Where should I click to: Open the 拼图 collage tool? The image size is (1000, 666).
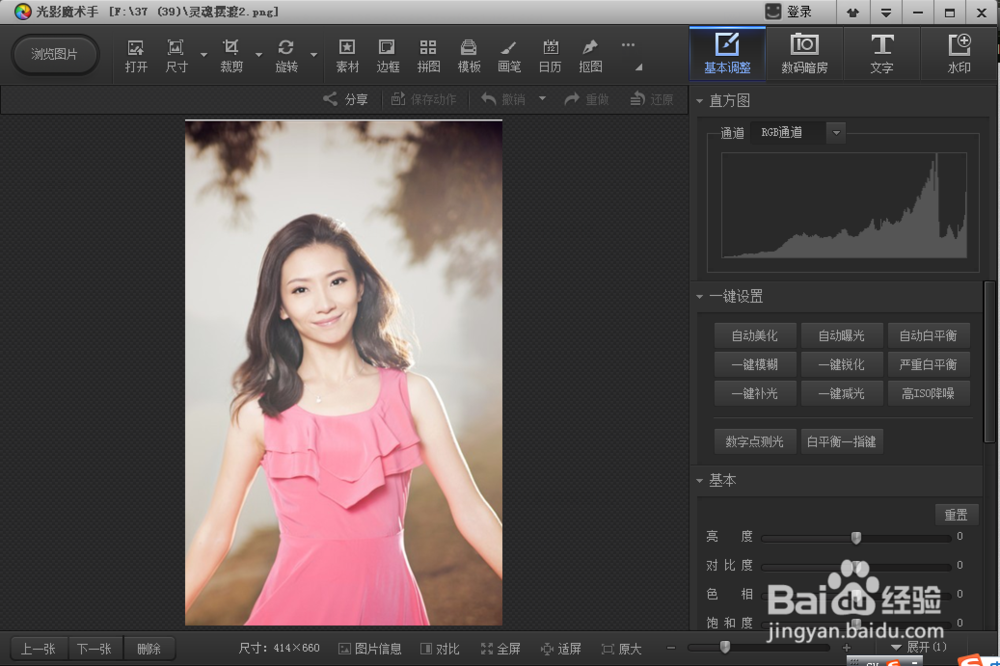428,56
